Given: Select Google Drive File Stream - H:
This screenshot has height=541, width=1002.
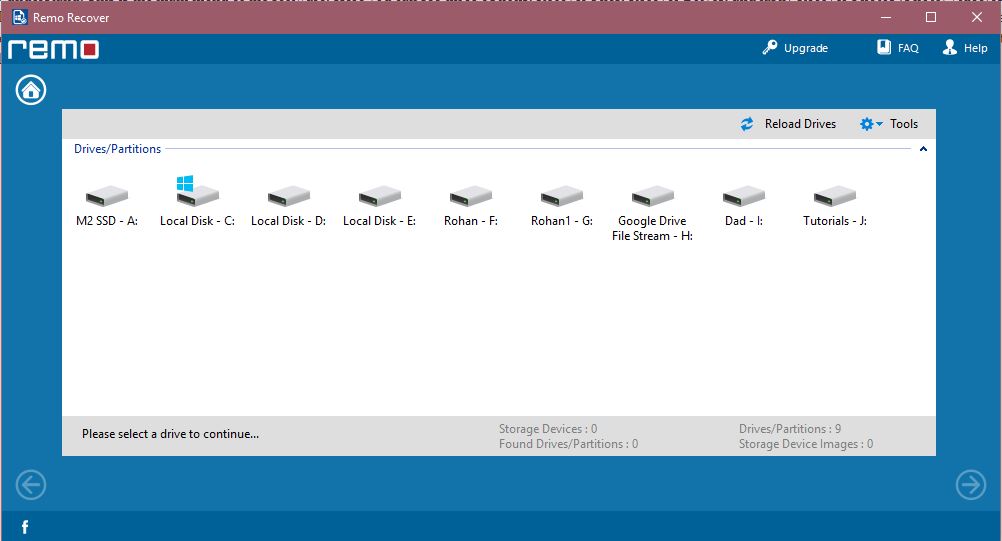Looking at the screenshot, I should click(x=652, y=198).
